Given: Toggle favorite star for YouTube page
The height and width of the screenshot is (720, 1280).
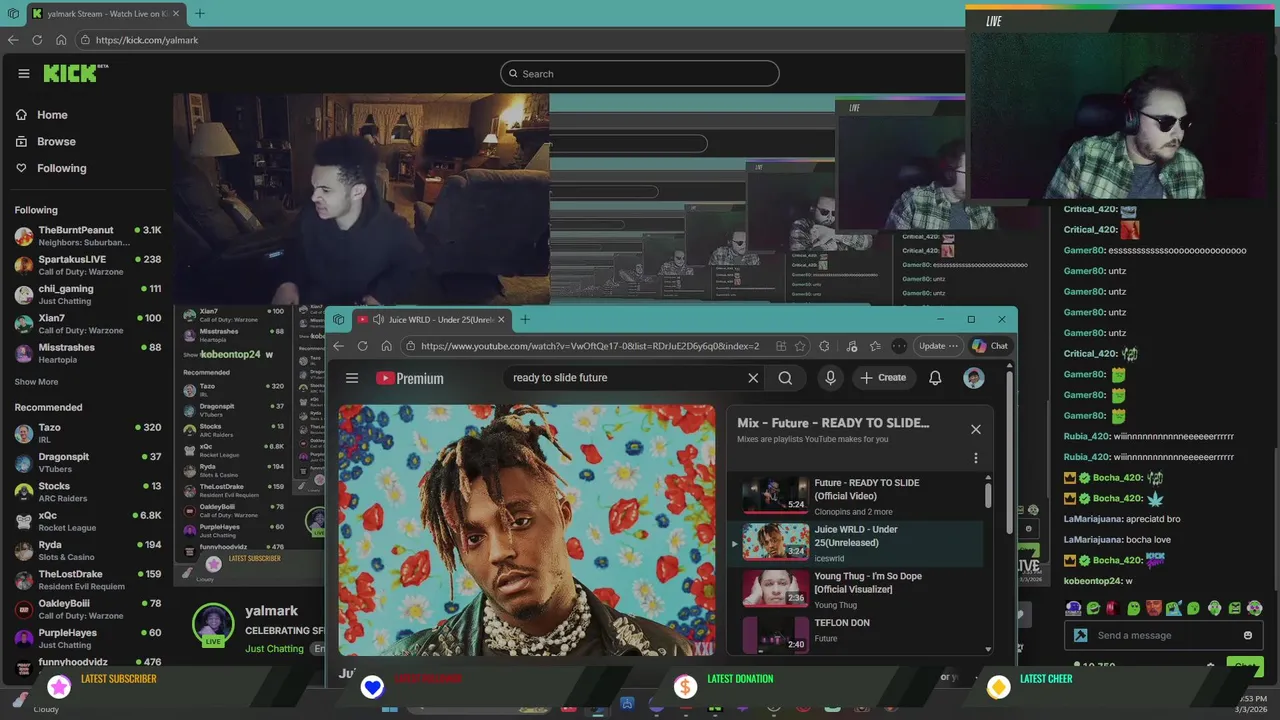Looking at the screenshot, I should [x=800, y=346].
